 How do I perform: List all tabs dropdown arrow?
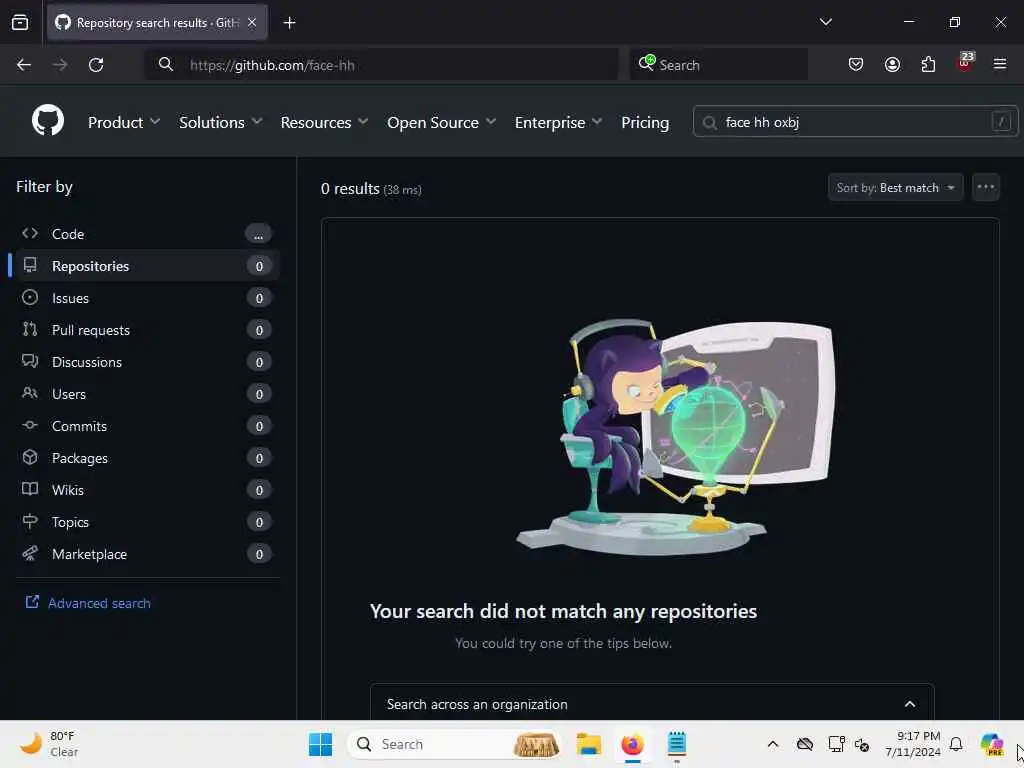[825, 22]
